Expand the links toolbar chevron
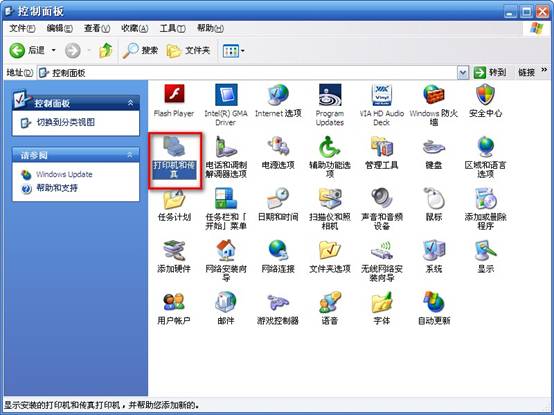 544,70
